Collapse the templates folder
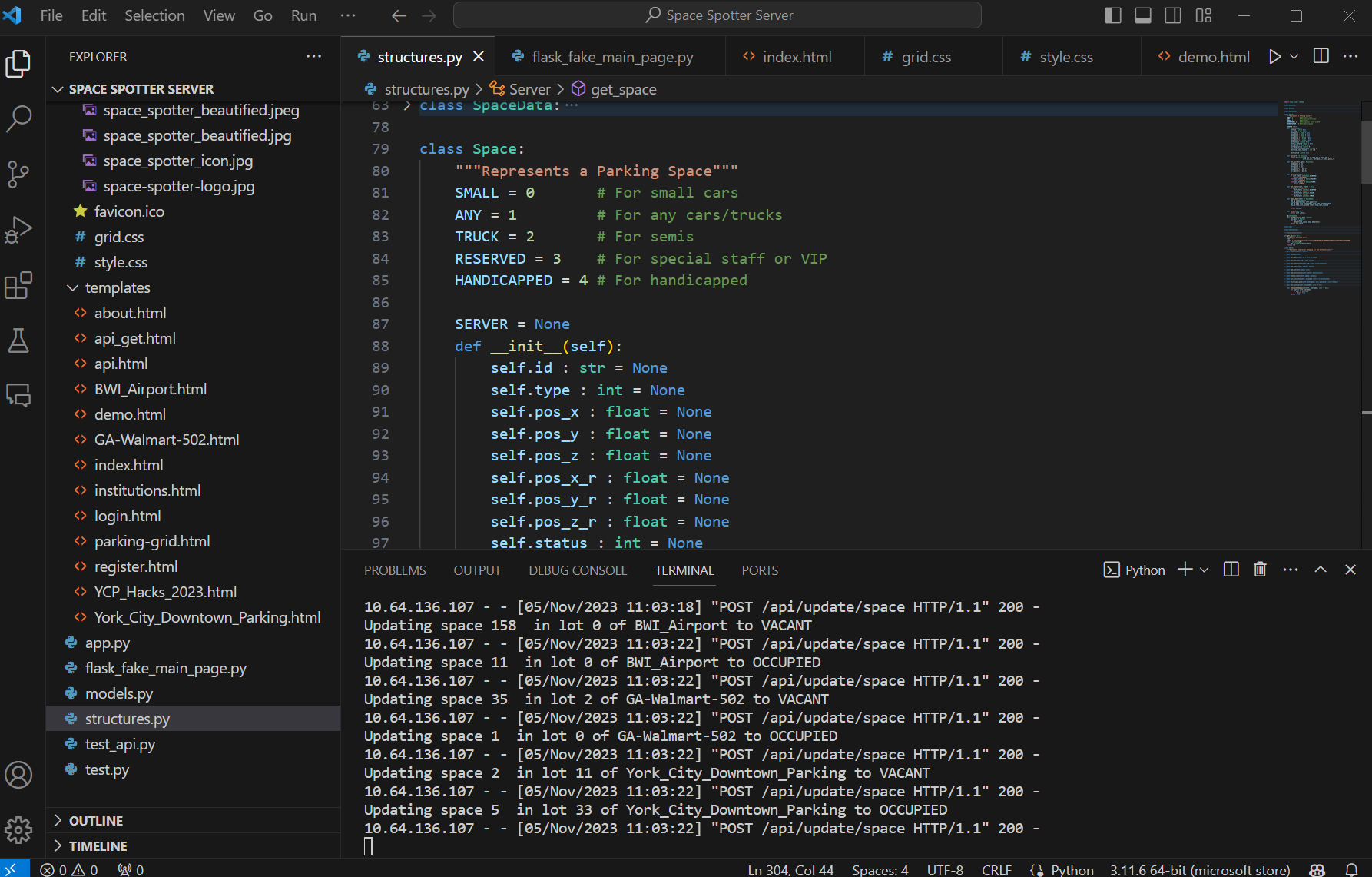Image resolution: width=1372 pixels, height=877 pixels. pos(73,287)
